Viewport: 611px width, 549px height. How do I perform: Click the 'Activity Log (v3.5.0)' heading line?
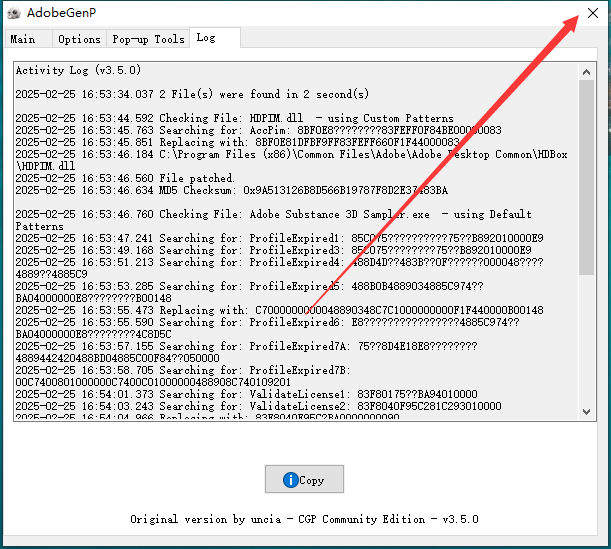pyautogui.click(x=78, y=70)
